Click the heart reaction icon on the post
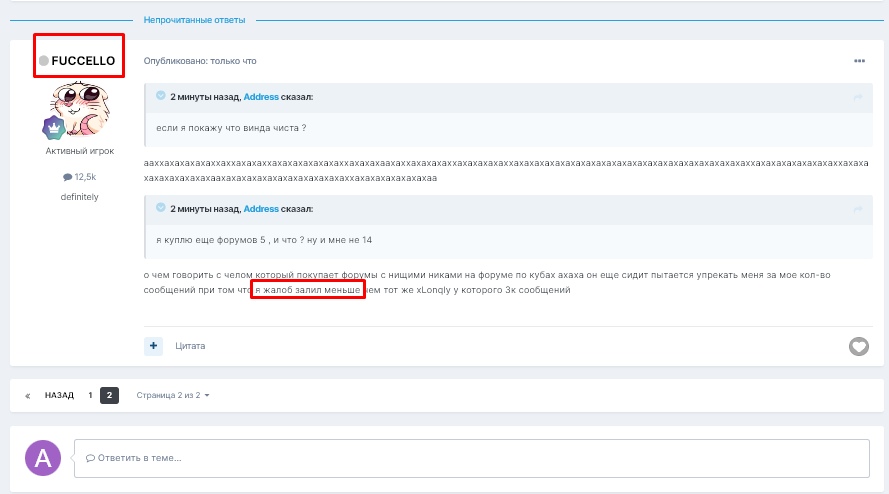This screenshot has width=889, height=494. tap(858, 346)
